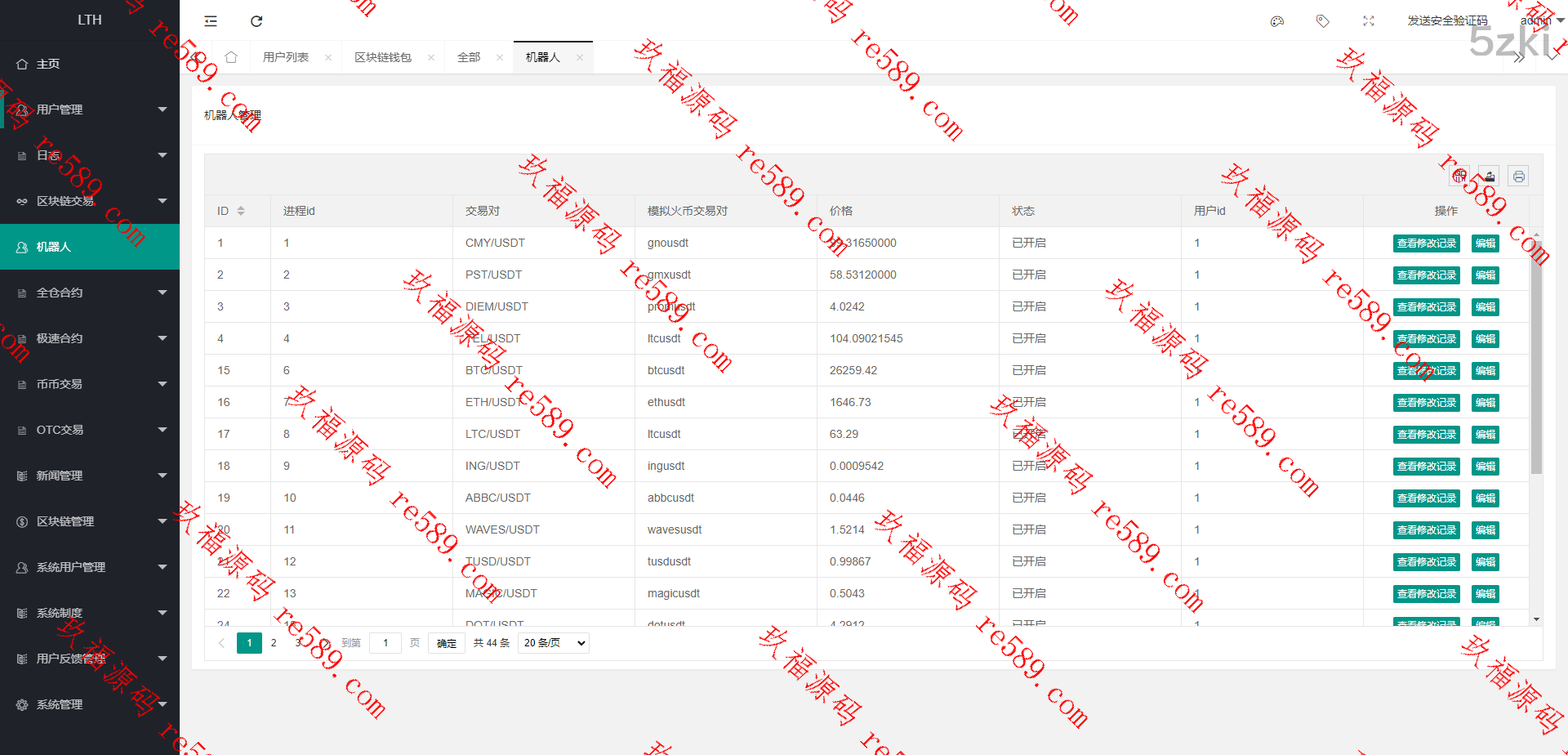Click the export table icon
Viewport: 1568px width, 755px height.
pyautogui.click(x=1489, y=176)
